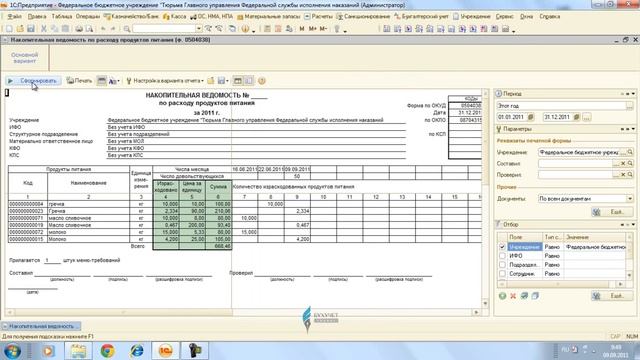Open the Таблица menu
The image size is (640, 360).
click(62, 17)
